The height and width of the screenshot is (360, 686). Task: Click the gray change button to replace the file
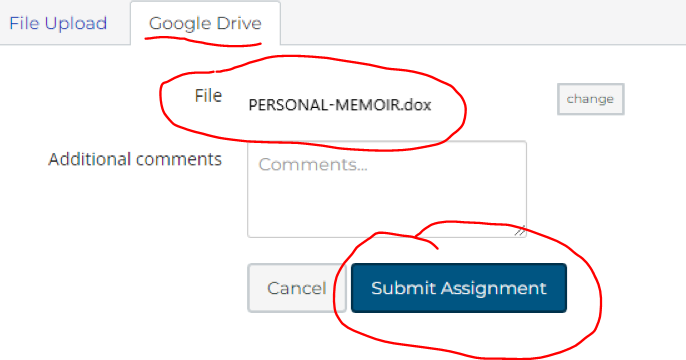591,99
